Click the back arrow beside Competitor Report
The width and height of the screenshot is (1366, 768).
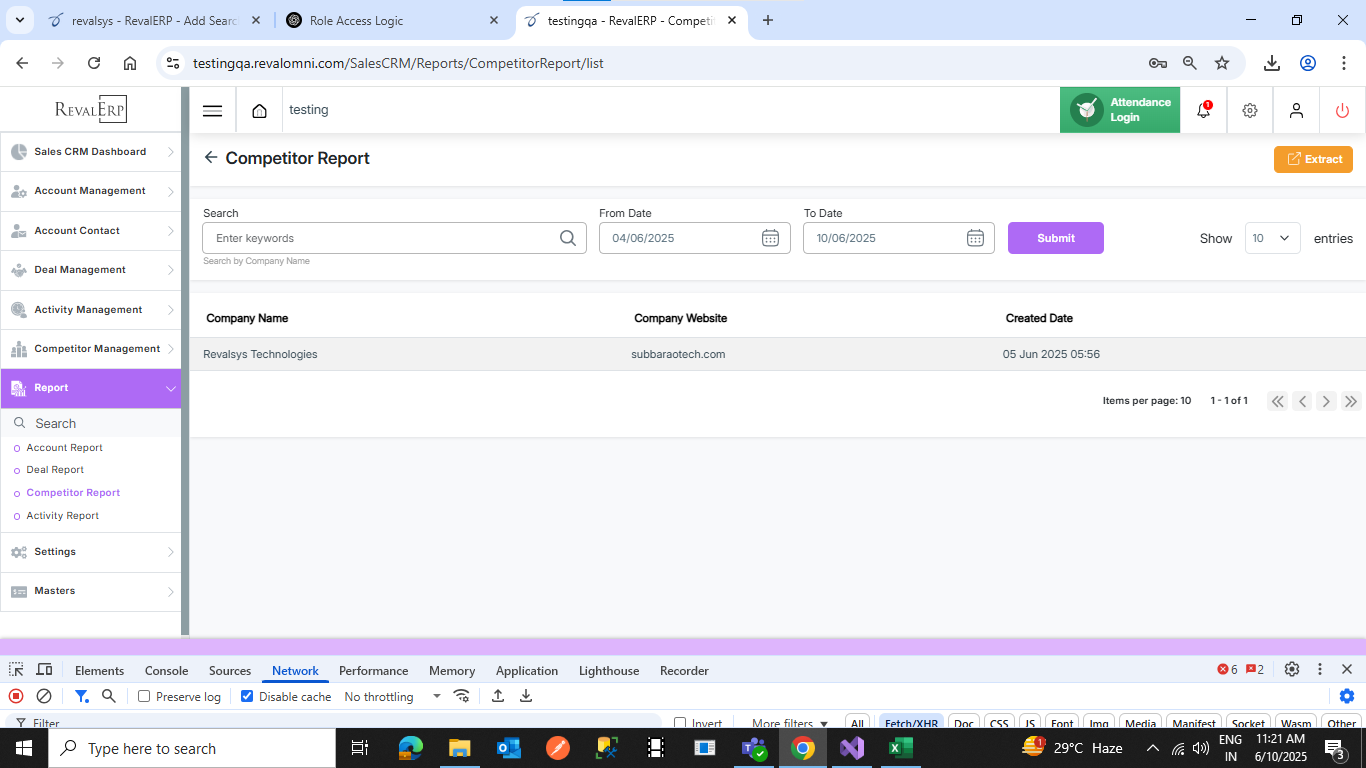pyautogui.click(x=210, y=158)
